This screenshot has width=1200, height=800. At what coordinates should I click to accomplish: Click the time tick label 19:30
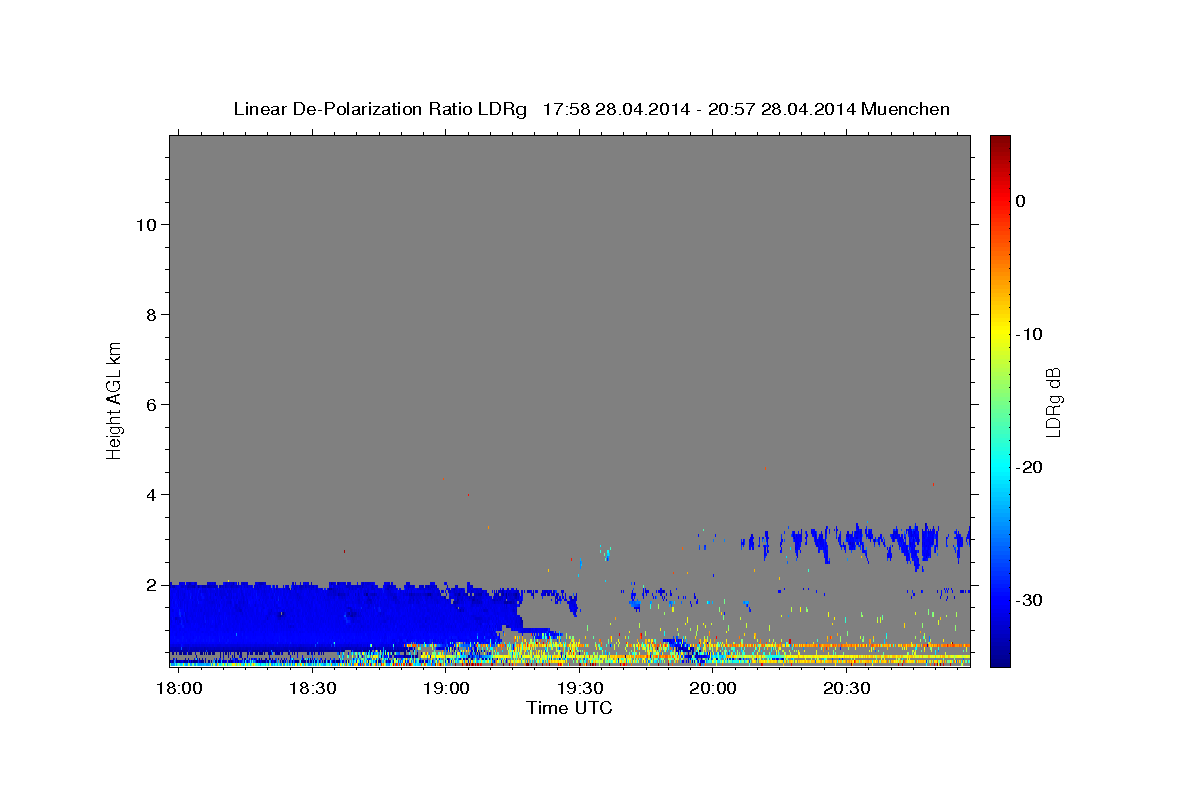[580, 689]
